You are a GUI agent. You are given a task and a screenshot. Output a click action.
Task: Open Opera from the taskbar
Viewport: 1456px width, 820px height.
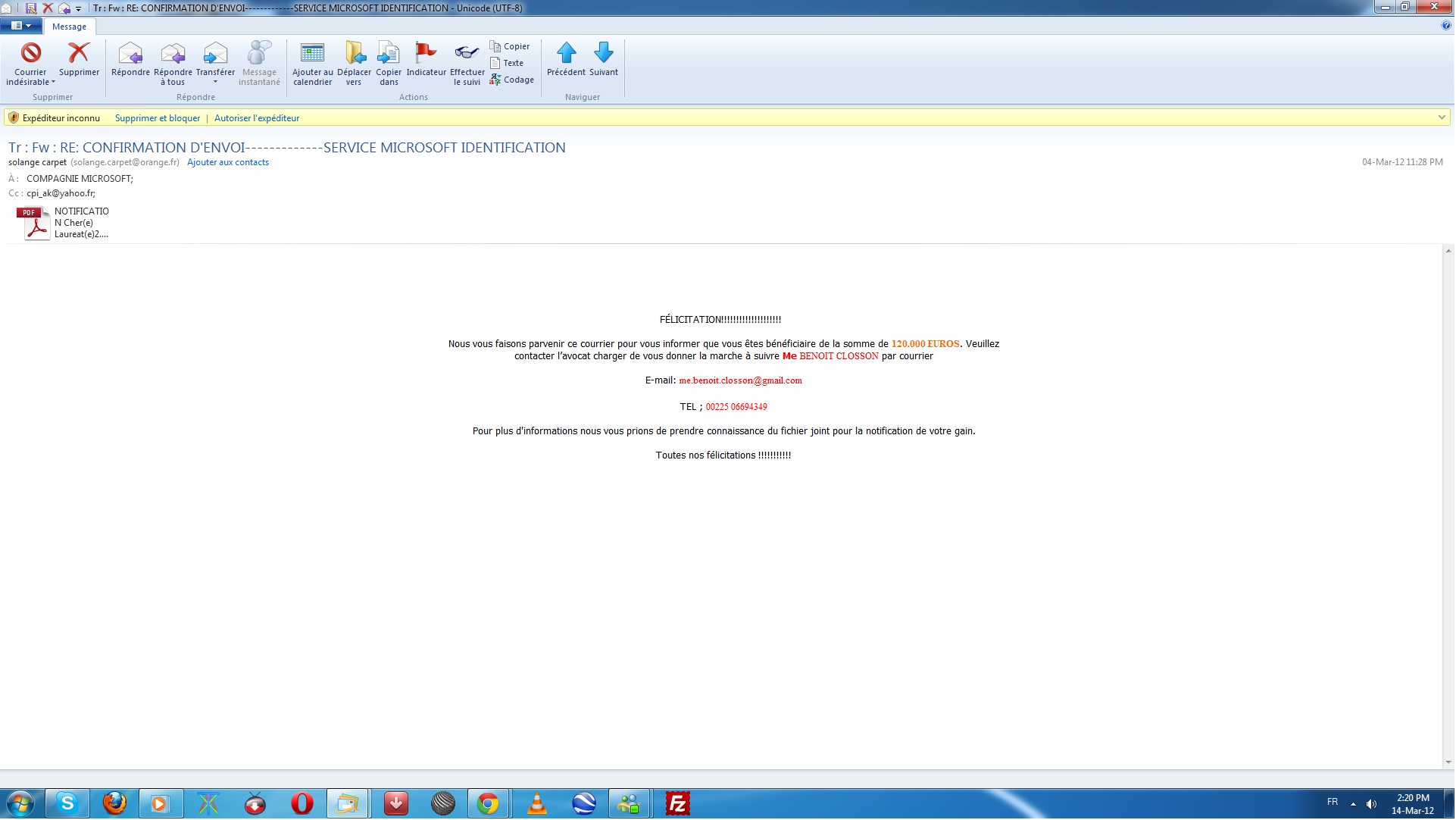click(x=302, y=803)
